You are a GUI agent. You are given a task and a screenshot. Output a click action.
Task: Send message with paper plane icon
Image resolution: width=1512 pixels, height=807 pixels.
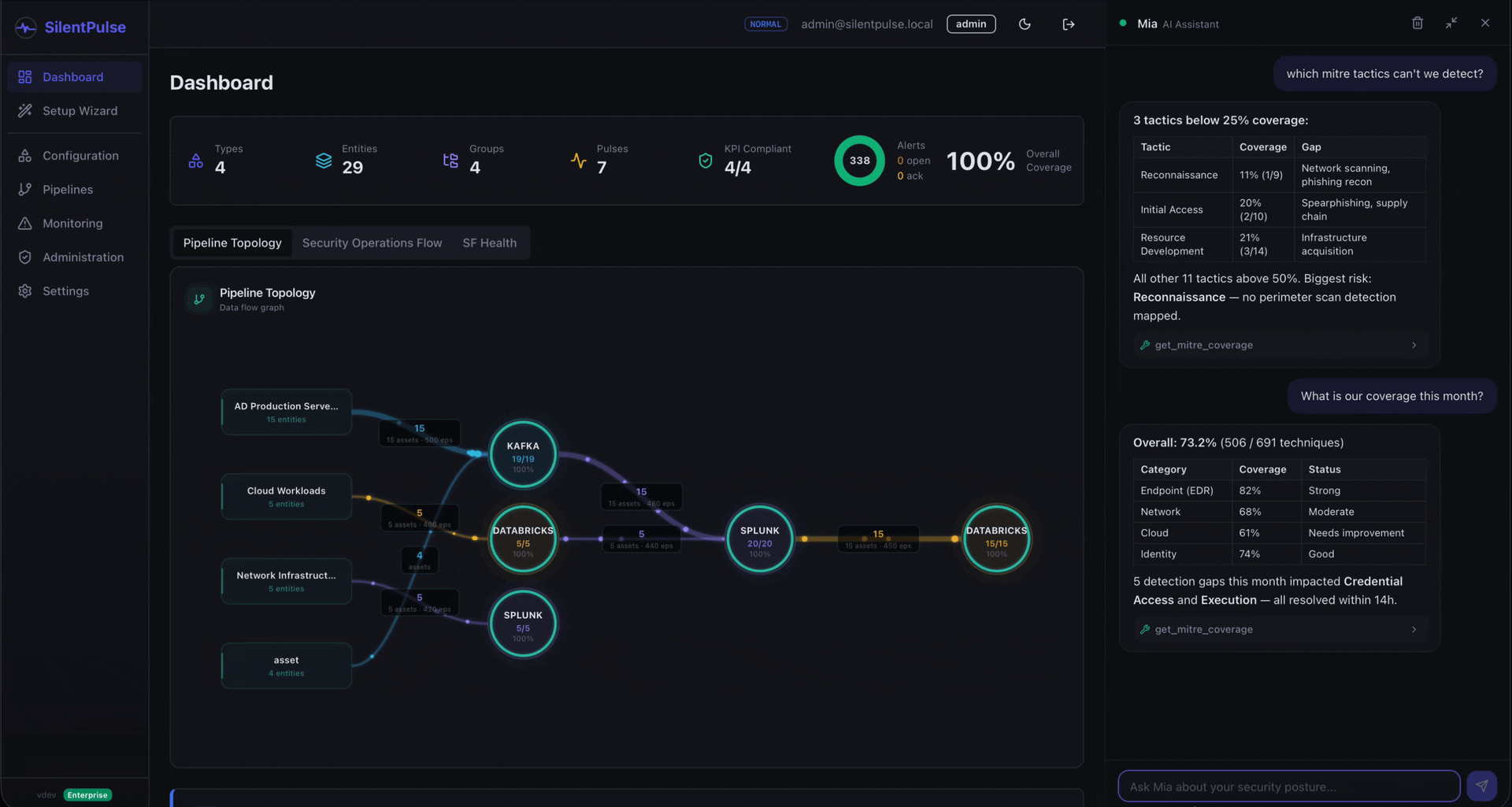(x=1481, y=786)
